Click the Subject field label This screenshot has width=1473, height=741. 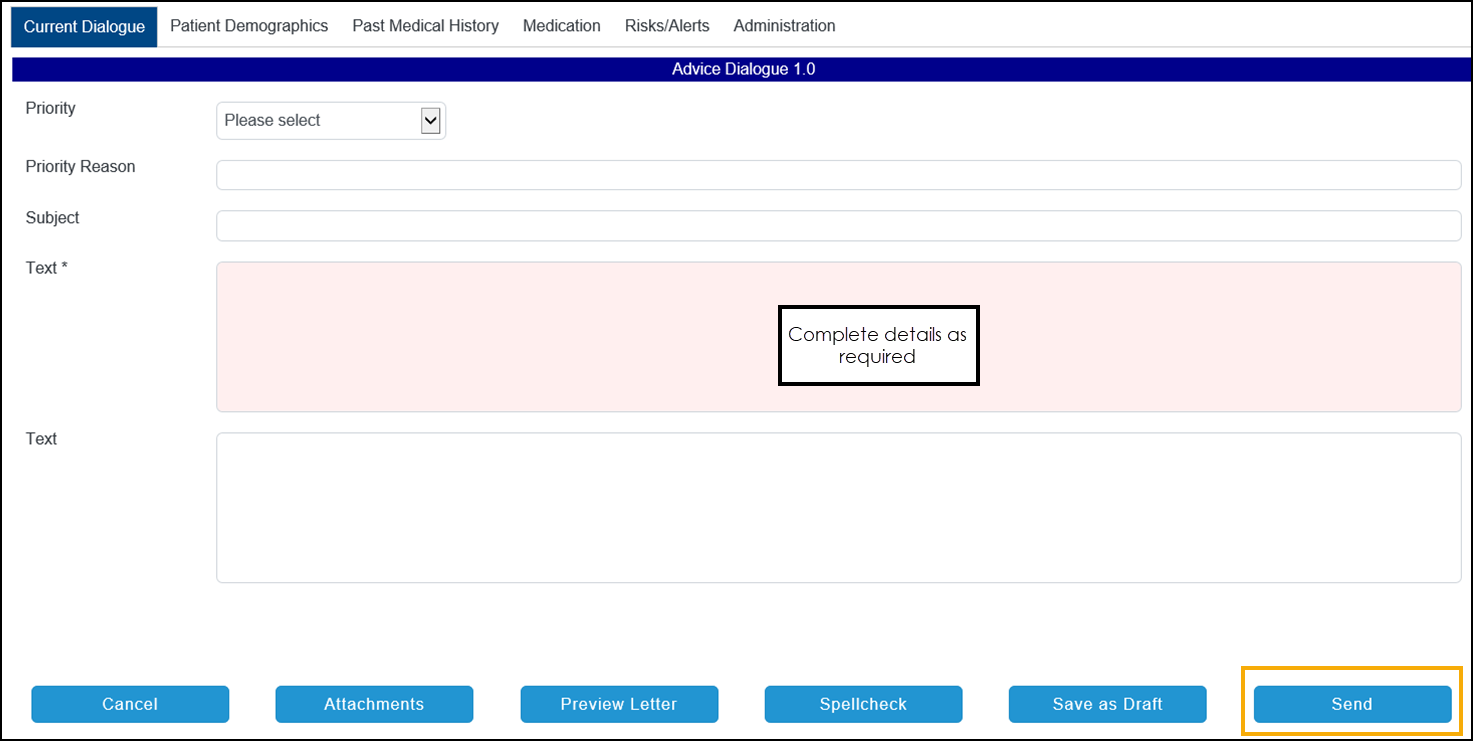pos(52,218)
